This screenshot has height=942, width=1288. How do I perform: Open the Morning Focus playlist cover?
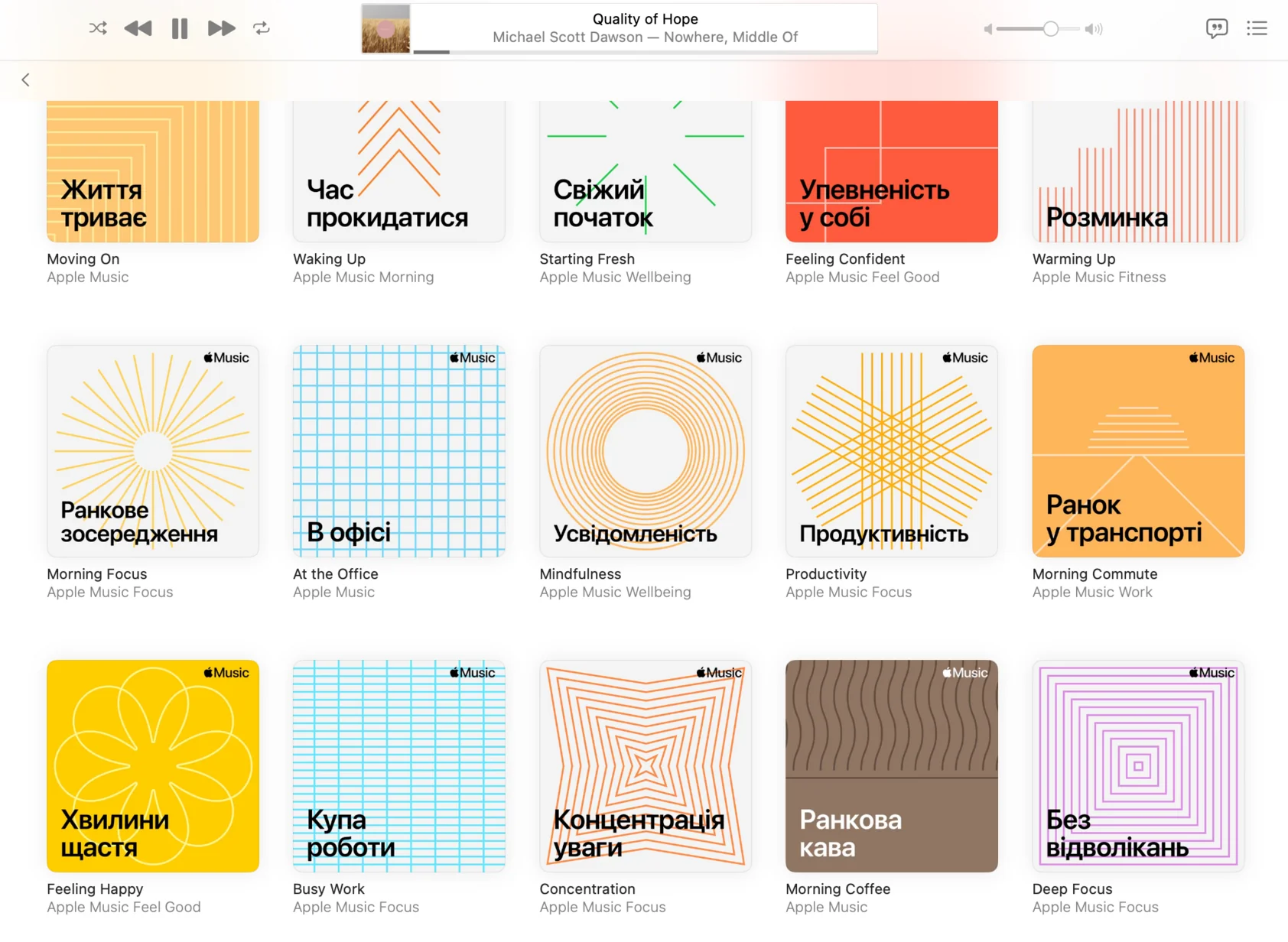[x=153, y=451]
